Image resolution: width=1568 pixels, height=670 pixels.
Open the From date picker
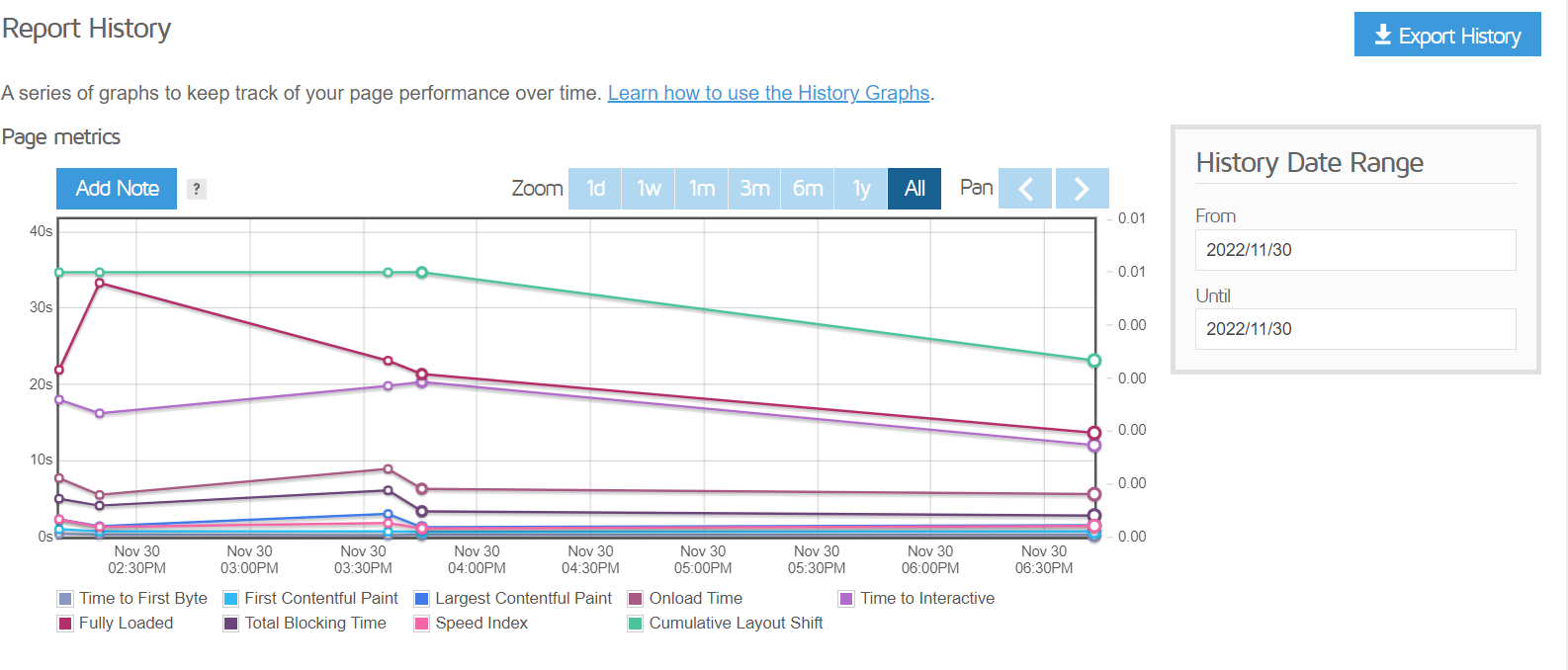pyautogui.click(x=1355, y=250)
